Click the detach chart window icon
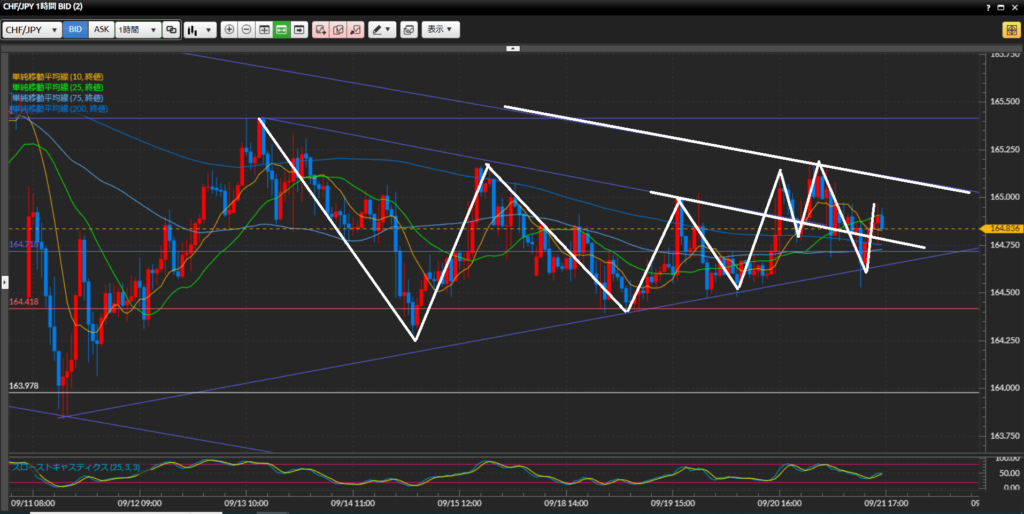 [x=408, y=30]
